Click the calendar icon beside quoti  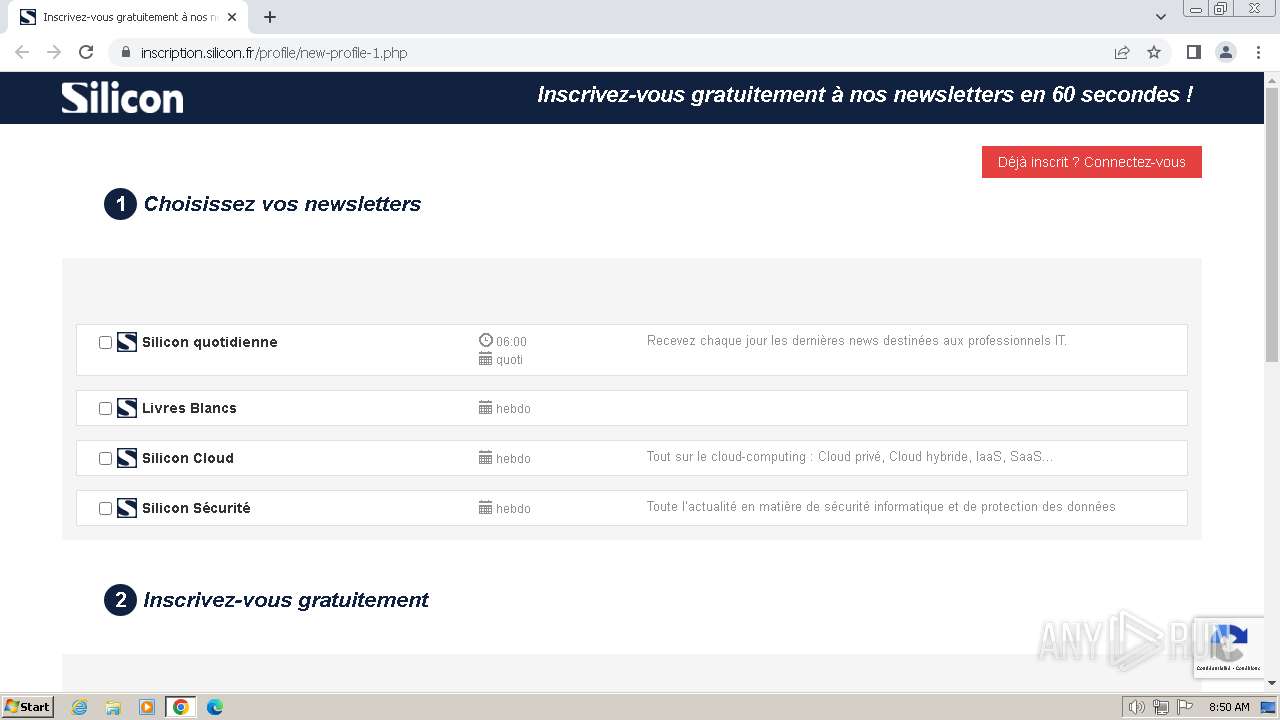pyautogui.click(x=486, y=359)
